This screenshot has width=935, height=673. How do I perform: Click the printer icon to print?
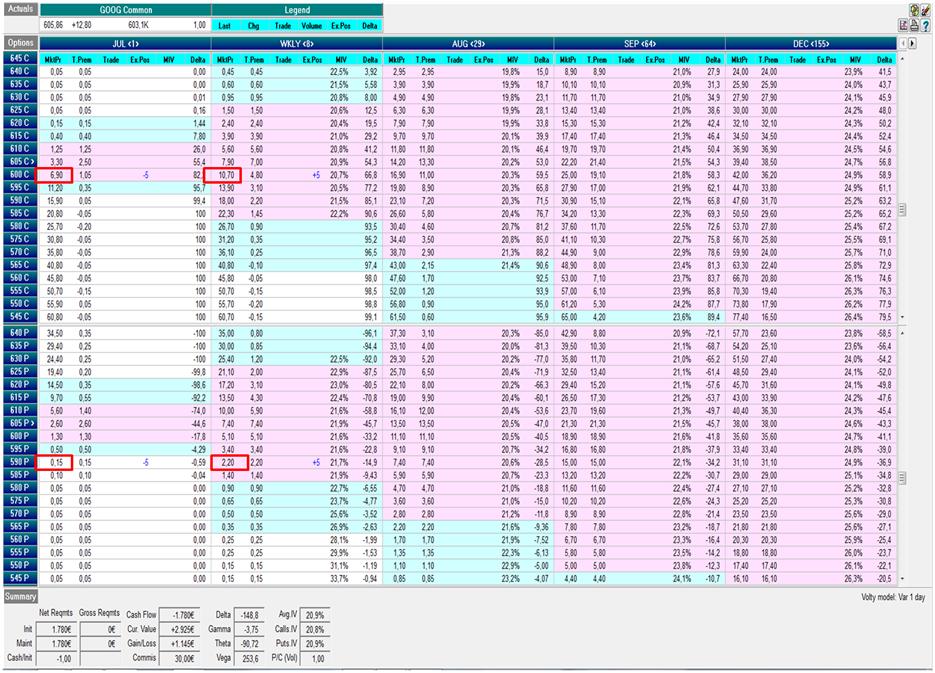(x=914, y=25)
